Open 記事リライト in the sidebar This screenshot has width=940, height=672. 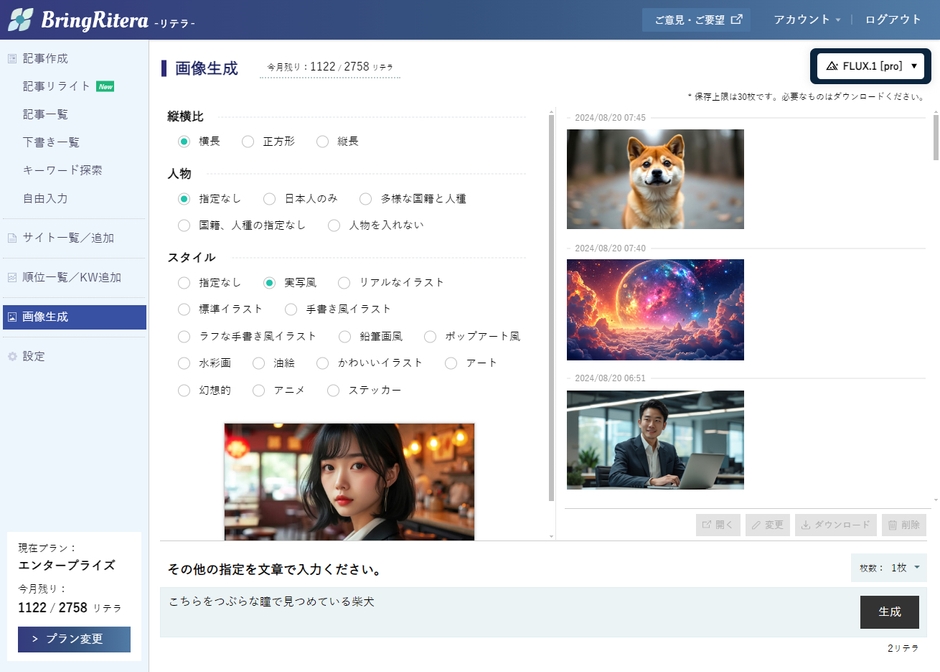pos(57,87)
